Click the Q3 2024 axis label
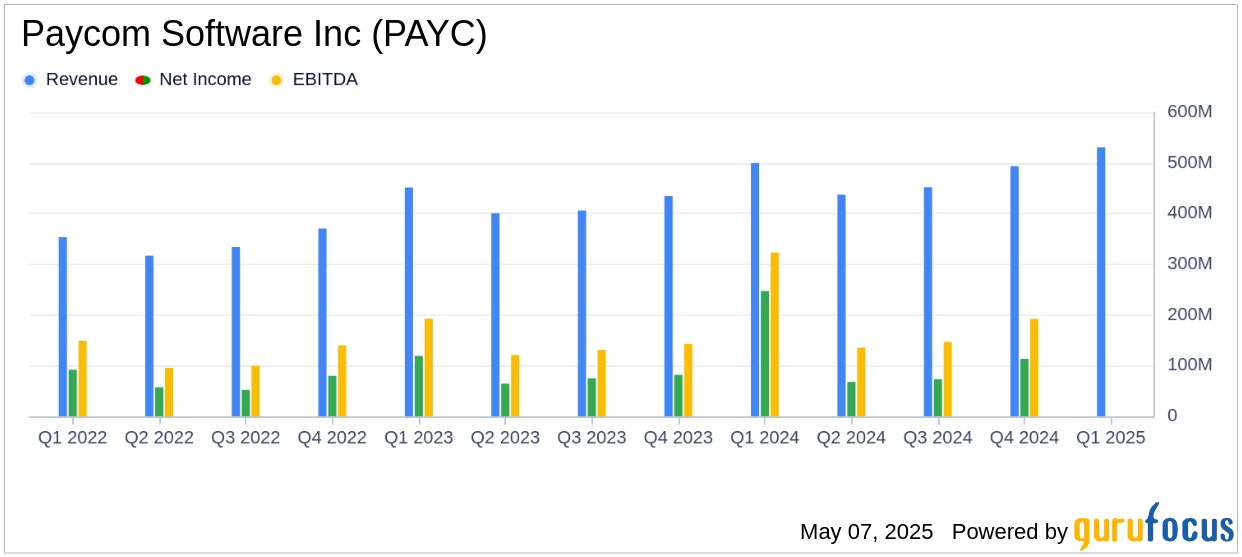The width and height of the screenshot is (1242, 557). pos(938,438)
